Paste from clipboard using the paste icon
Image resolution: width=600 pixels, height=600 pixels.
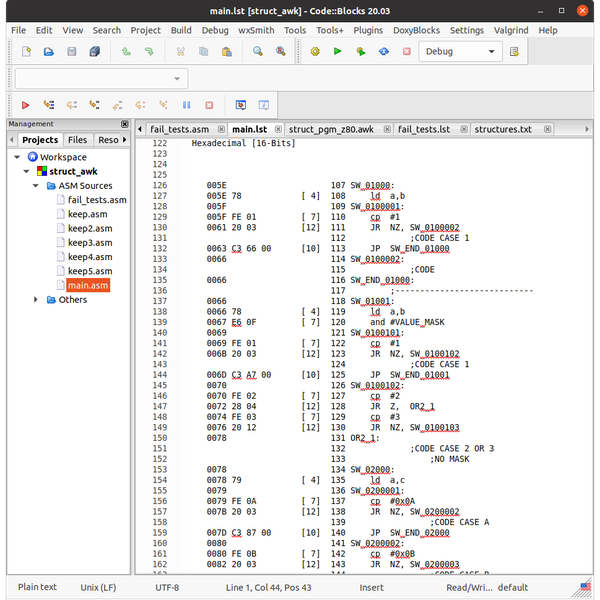pos(227,51)
